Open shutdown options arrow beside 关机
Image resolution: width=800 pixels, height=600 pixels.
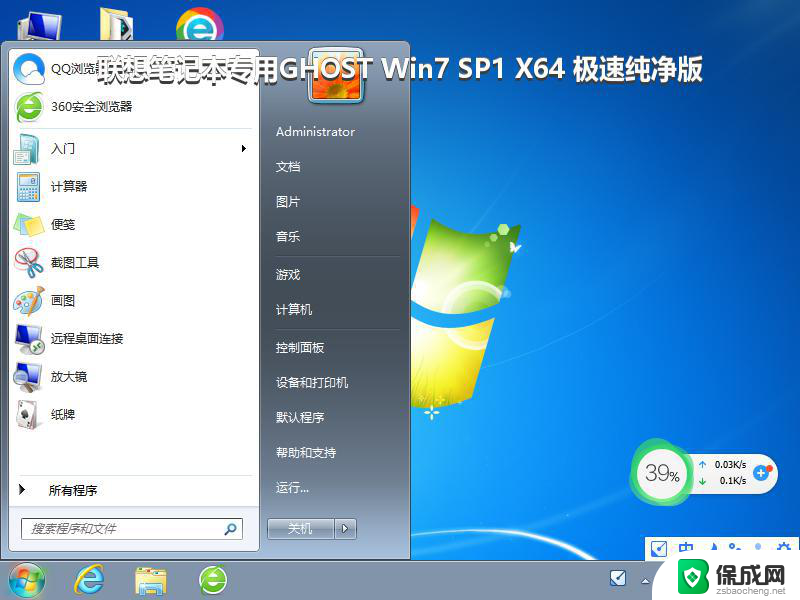(345, 529)
